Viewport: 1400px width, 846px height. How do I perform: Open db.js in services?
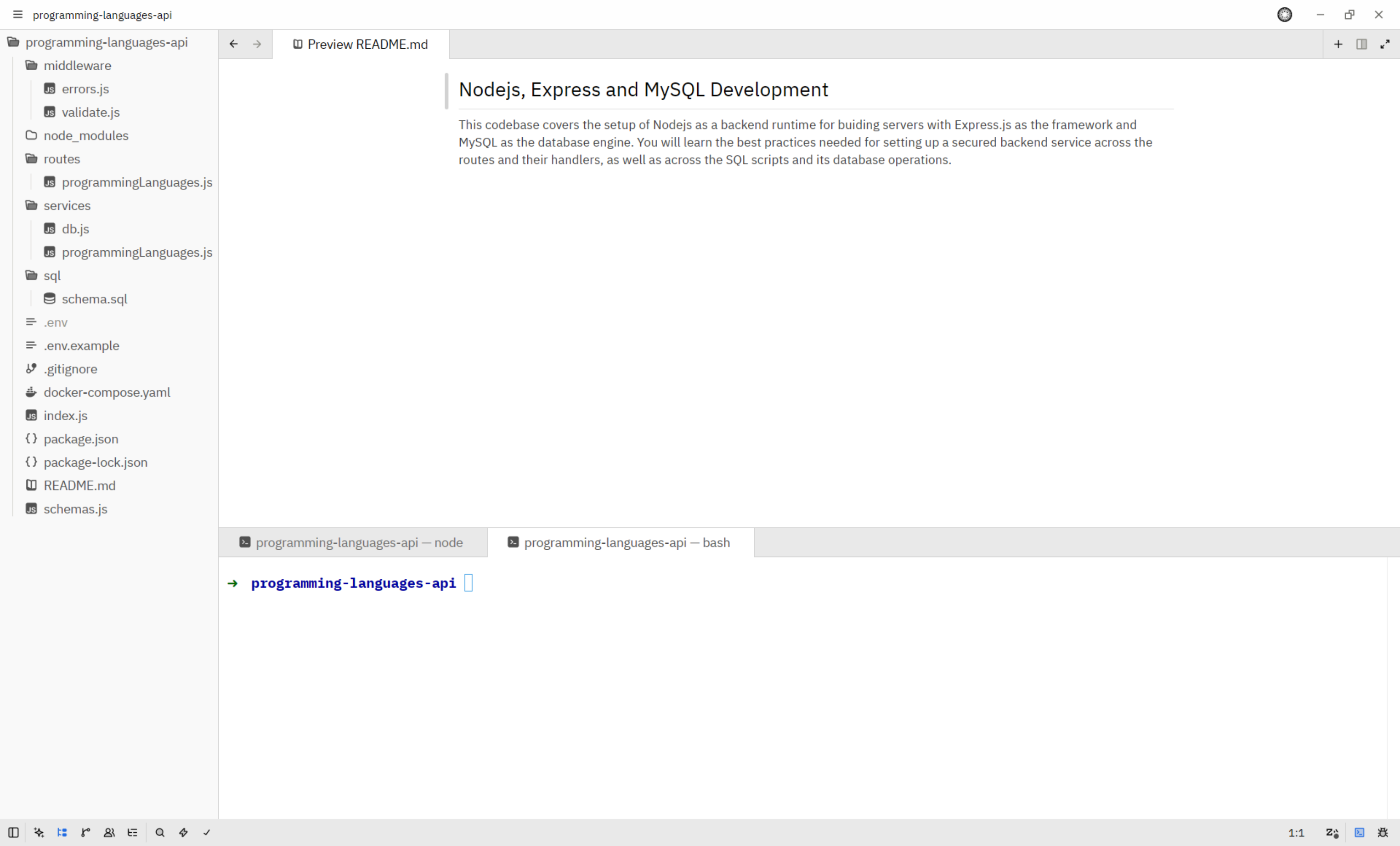(x=109, y=229)
